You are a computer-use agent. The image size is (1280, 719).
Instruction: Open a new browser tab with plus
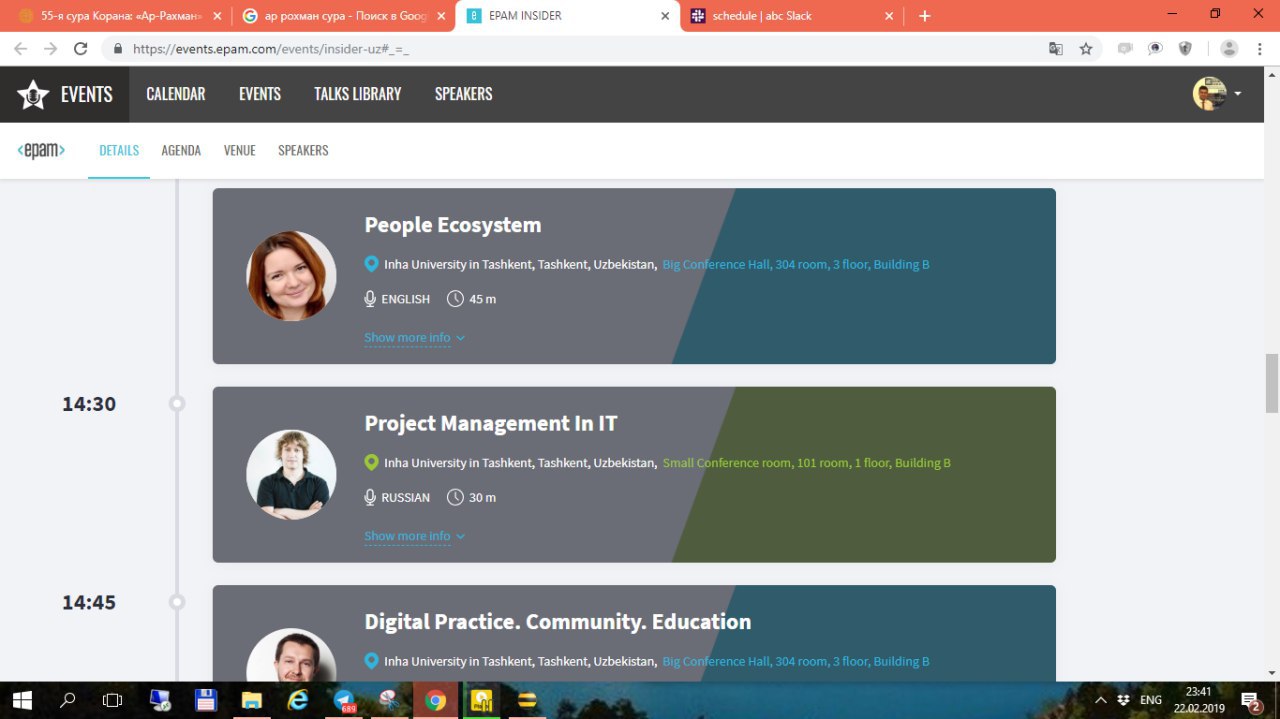click(x=924, y=16)
